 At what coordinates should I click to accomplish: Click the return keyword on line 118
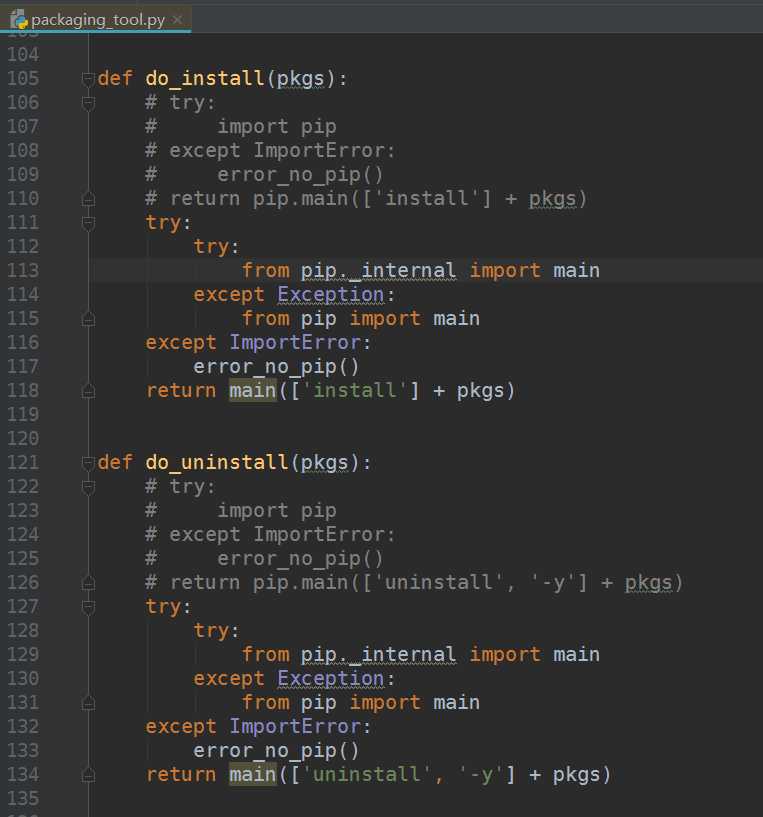(181, 390)
